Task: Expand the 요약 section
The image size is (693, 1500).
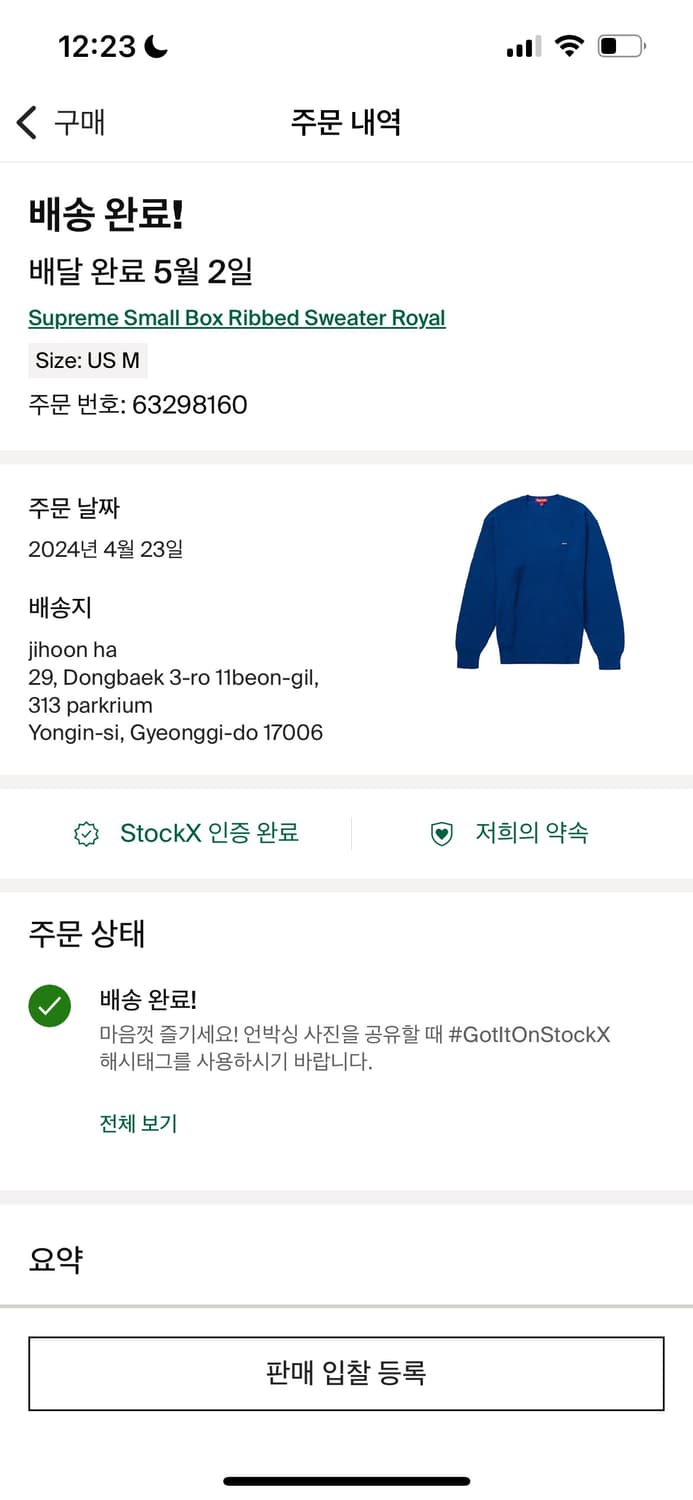Action: (55, 1258)
